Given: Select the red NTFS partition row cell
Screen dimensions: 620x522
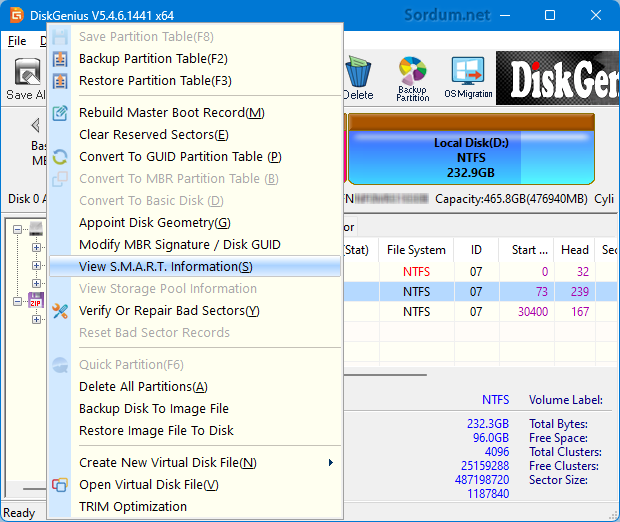Looking at the screenshot, I should [416, 272].
